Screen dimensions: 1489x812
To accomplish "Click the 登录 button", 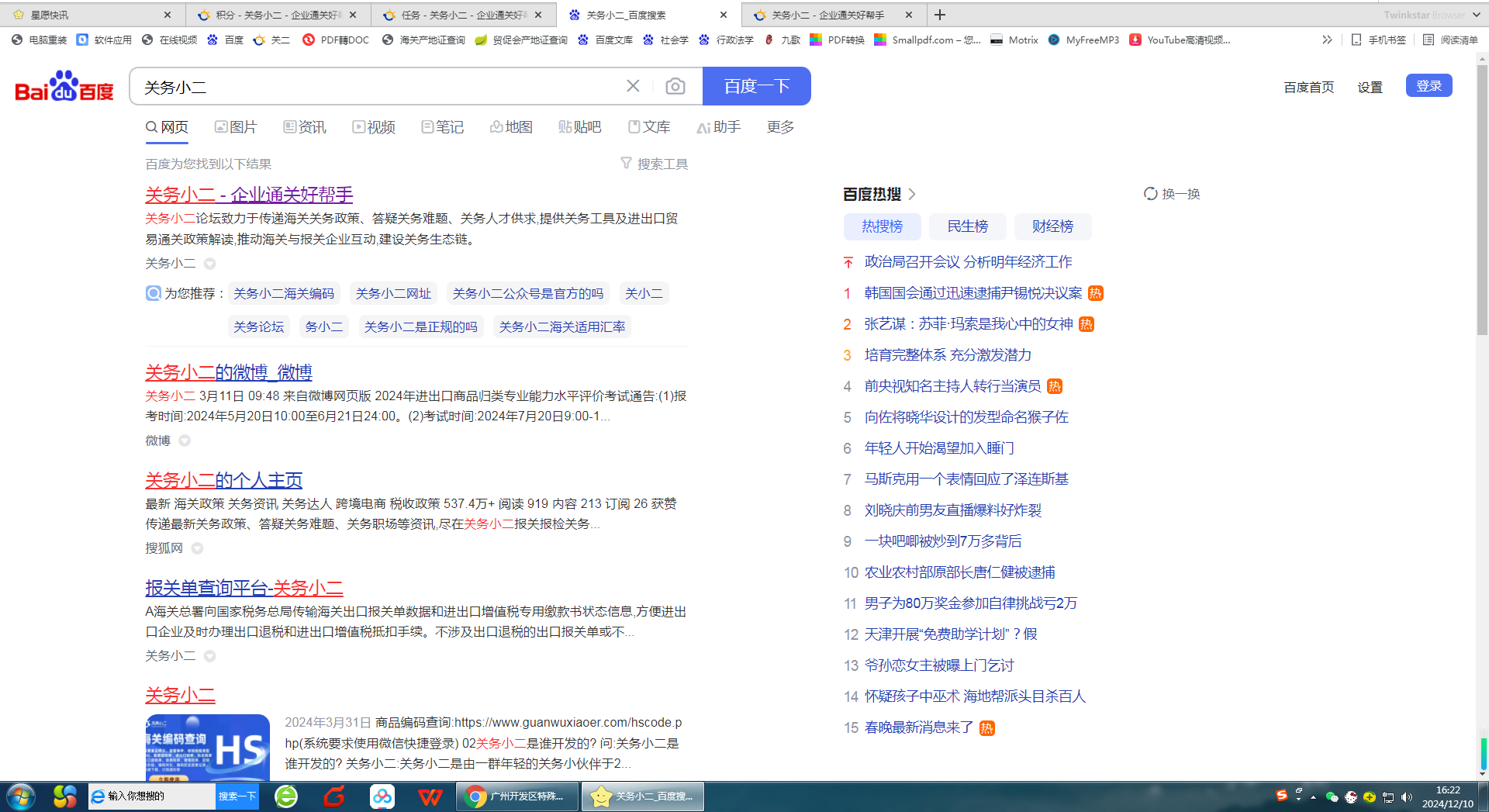I will (1429, 85).
